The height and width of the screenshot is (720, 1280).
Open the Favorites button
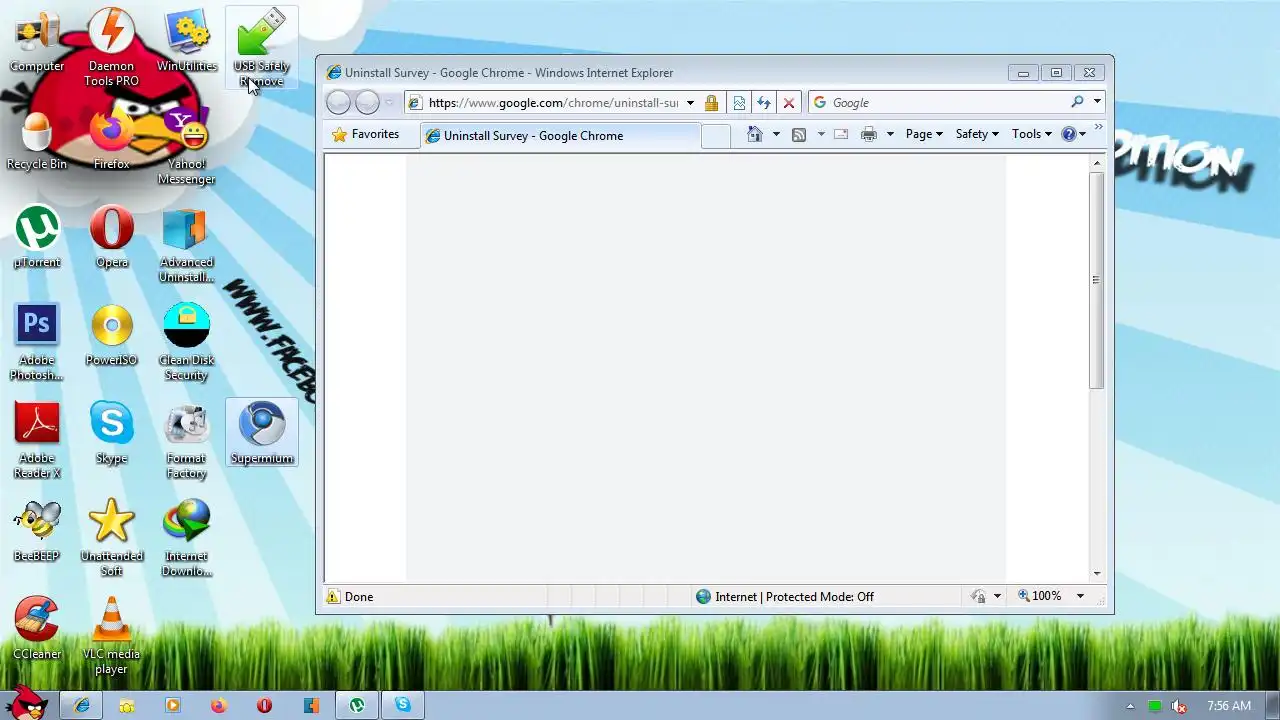[365, 134]
